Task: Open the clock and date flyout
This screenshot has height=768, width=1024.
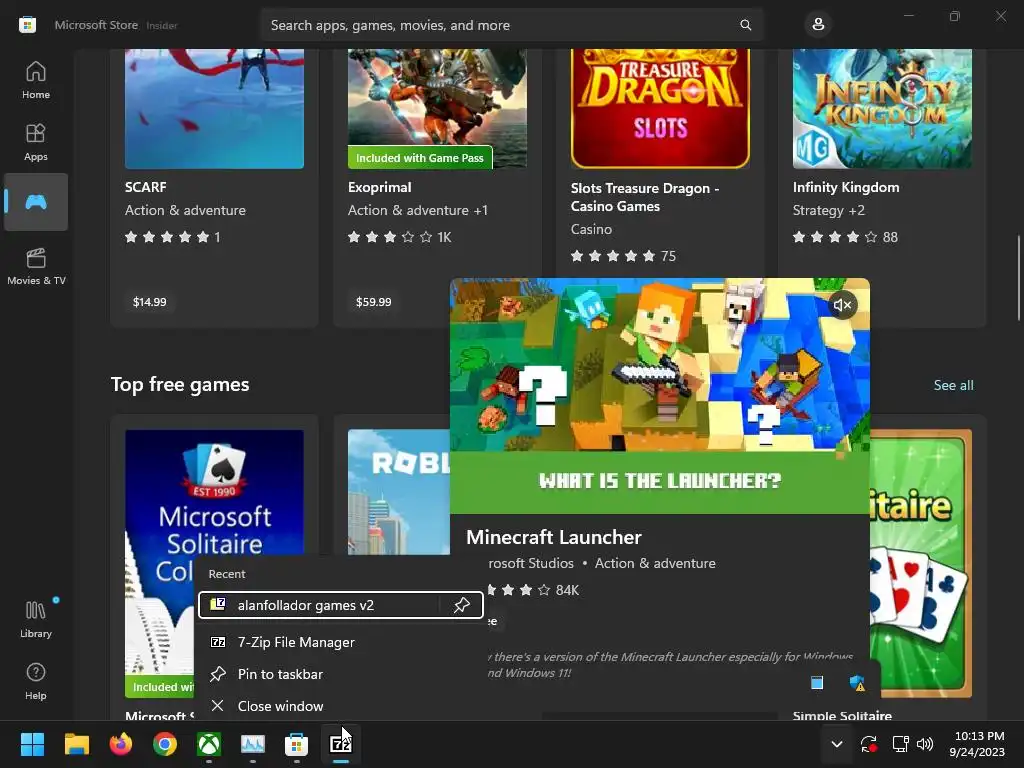Action: point(977,744)
